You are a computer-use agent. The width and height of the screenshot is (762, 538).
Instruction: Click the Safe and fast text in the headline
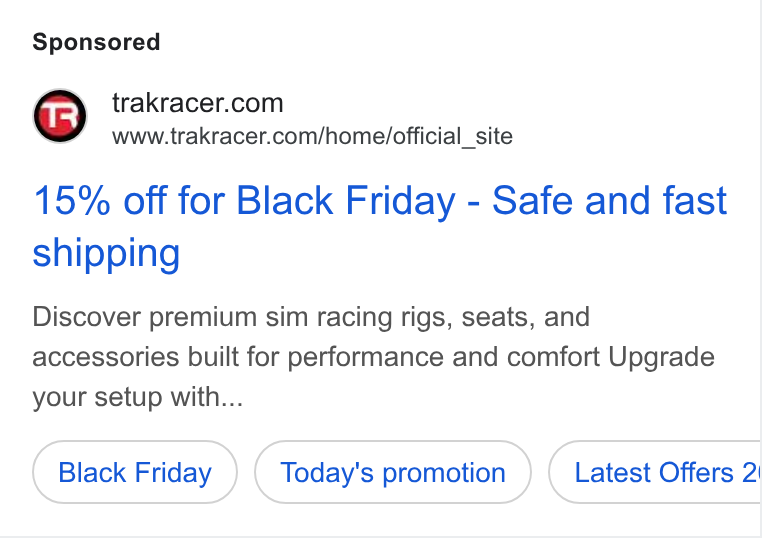pyautogui.click(x=609, y=200)
